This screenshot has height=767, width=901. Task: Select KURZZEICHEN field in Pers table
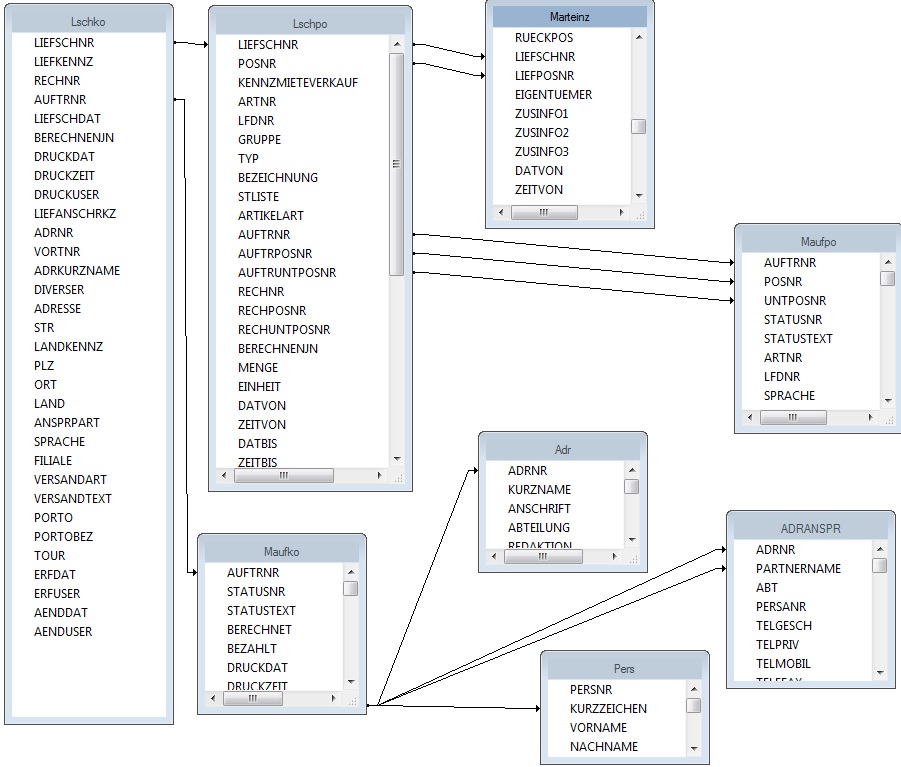[x=608, y=708]
